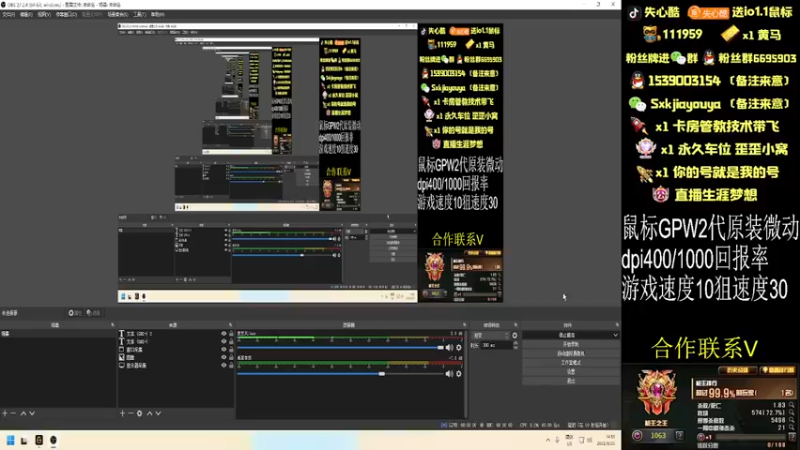Remove the selected scene with the minus icon
The height and width of the screenshot is (450, 800).
click(14, 413)
